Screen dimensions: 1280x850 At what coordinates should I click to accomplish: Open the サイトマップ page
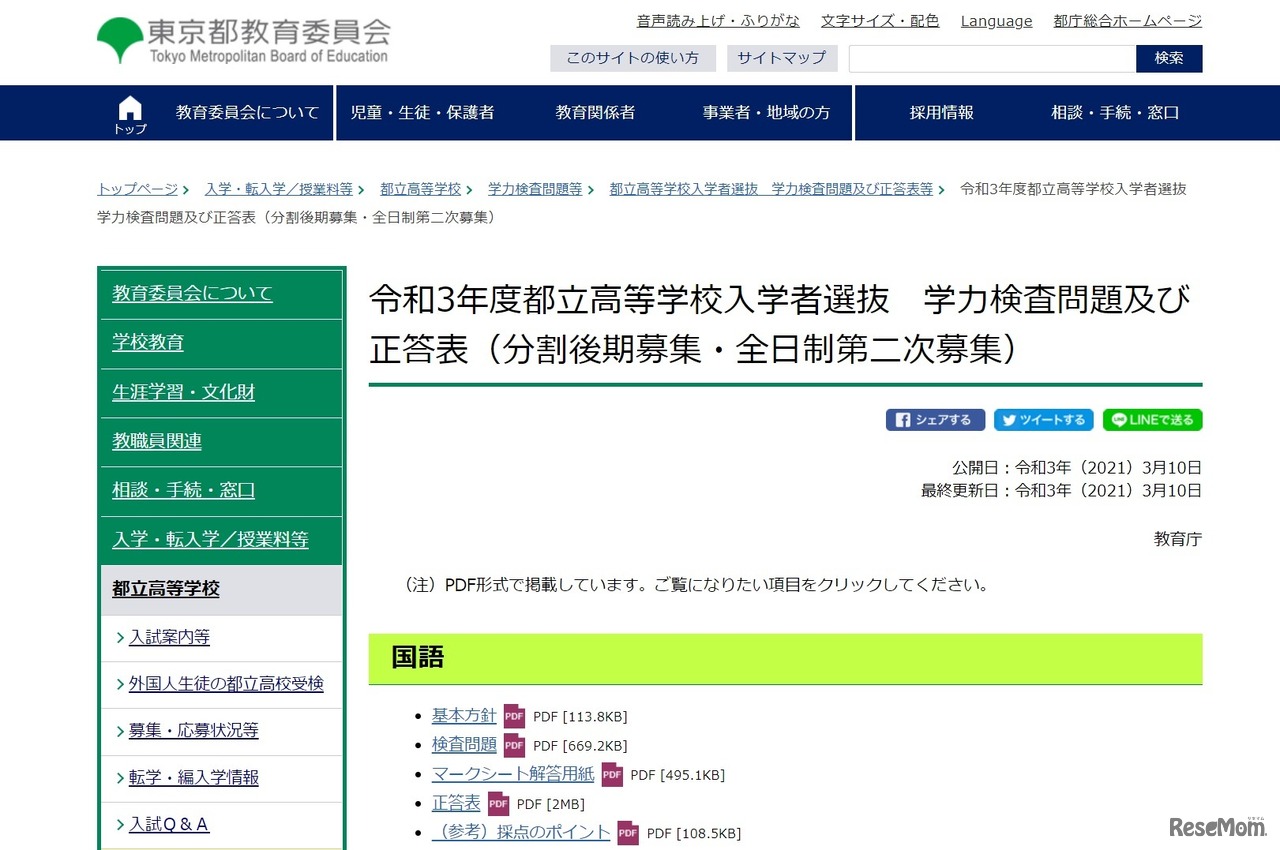point(782,58)
